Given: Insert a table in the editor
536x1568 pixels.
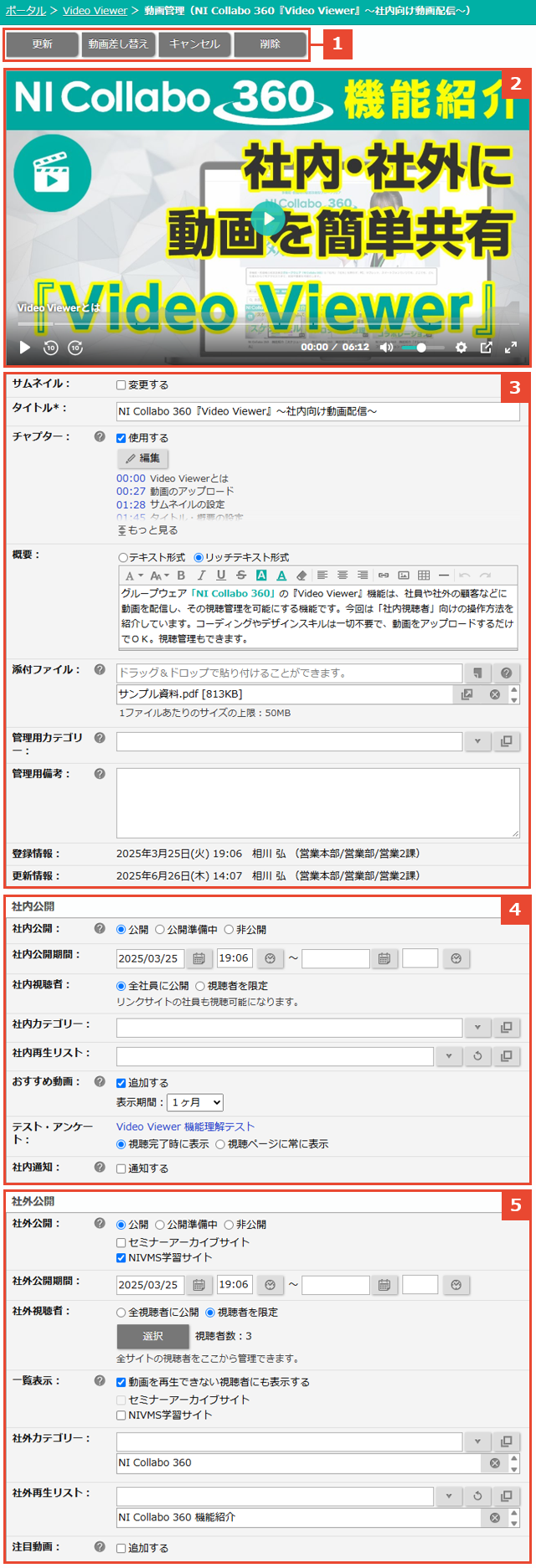Looking at the screenshot, I should 424,575.
